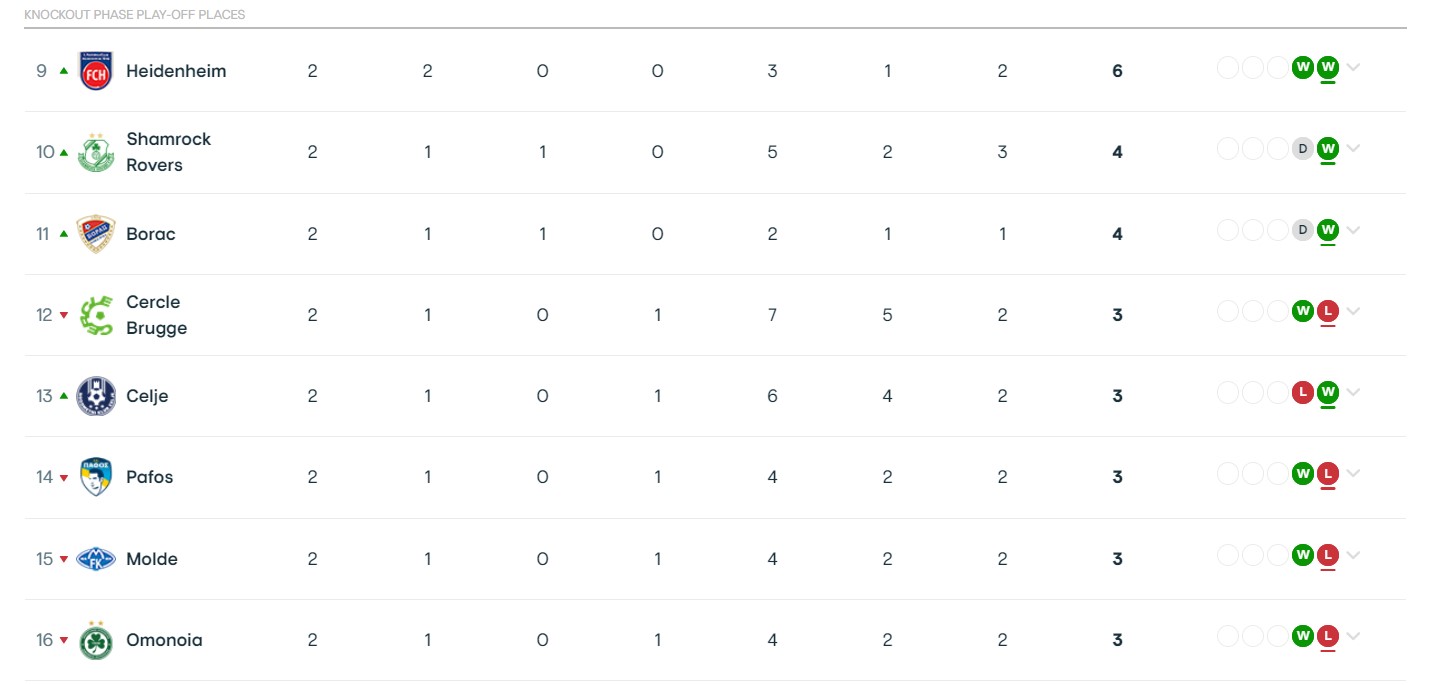Click the Cercle Brugge green logo
This screenshot has width=1430, height=685.
point(96,315)
